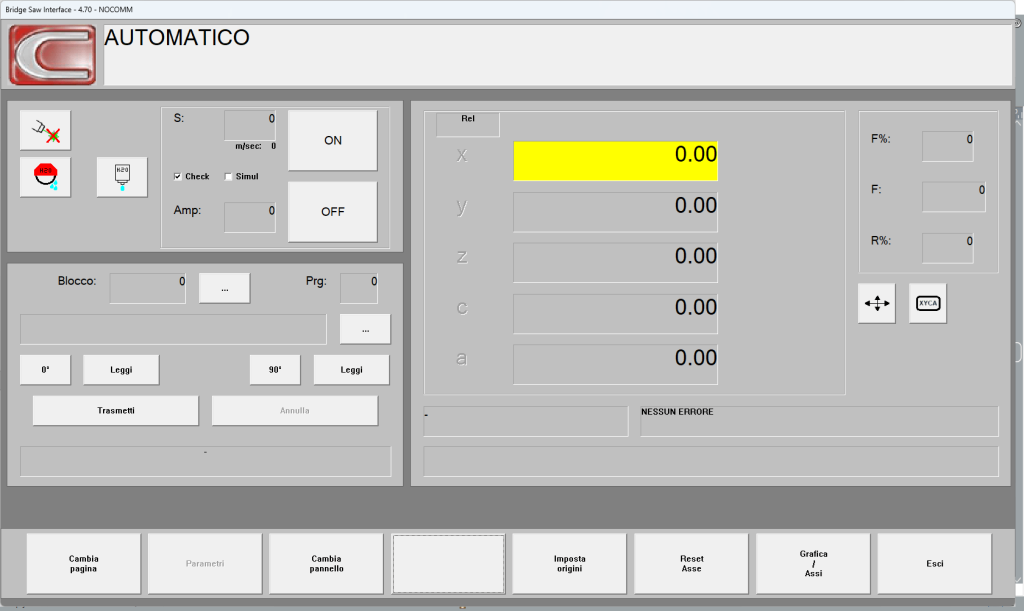Turn the spindle ON

[332, 140]
